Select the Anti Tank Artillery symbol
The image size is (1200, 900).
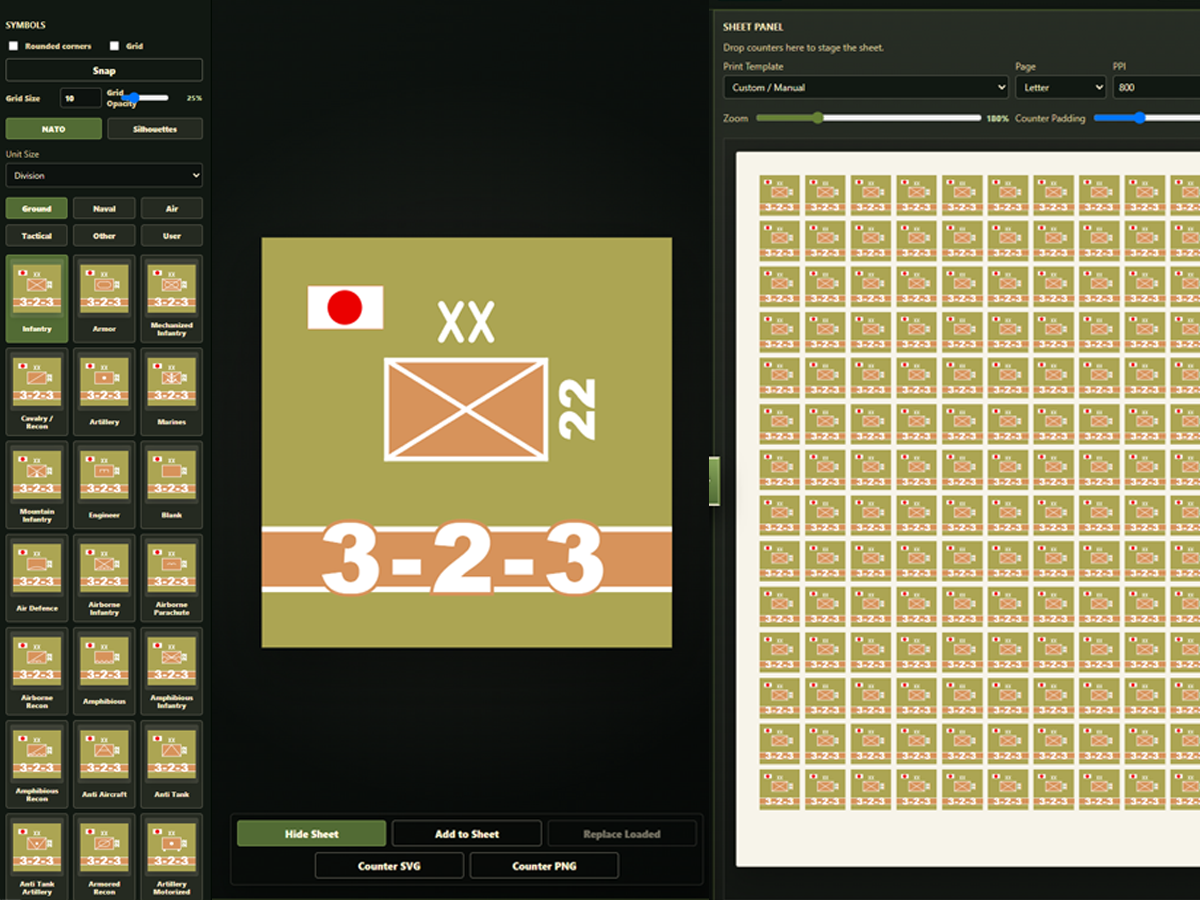(x=37, y=857)
